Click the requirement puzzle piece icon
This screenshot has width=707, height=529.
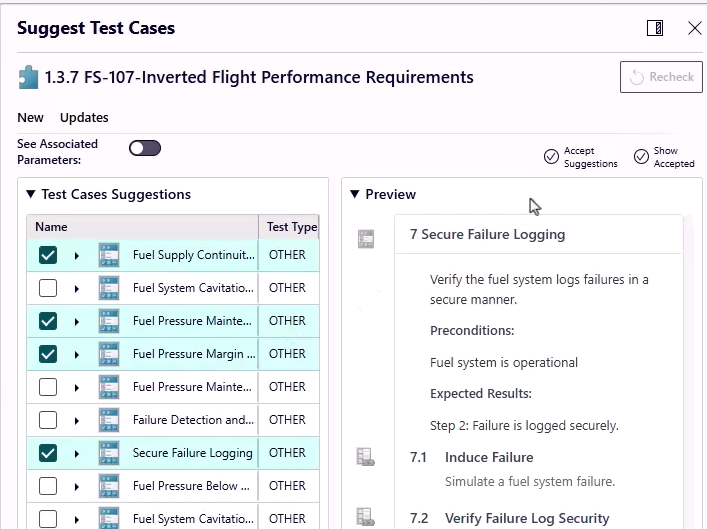pyautogui.click(x=28, y=78)
